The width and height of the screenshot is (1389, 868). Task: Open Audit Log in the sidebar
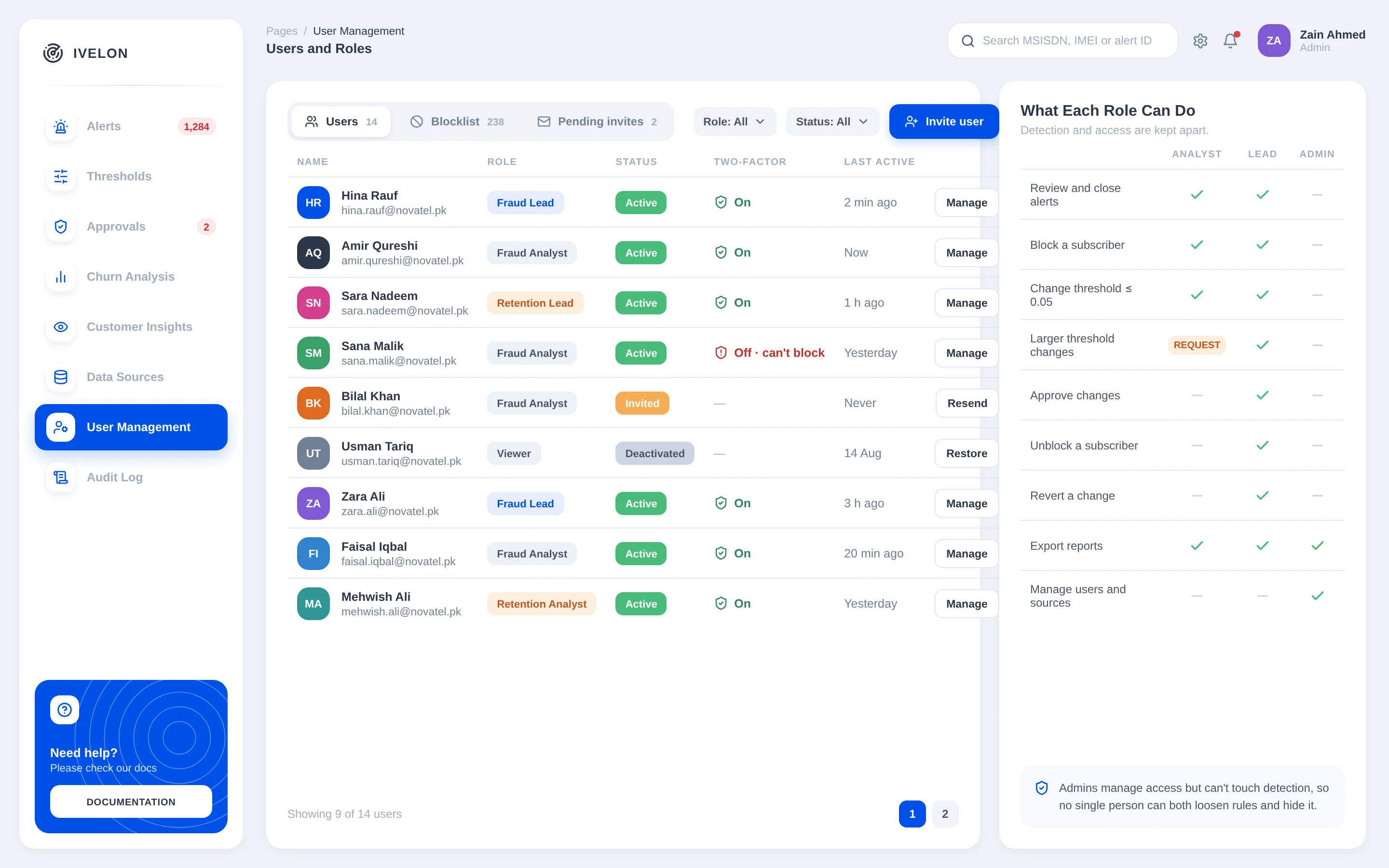point(131,477)
